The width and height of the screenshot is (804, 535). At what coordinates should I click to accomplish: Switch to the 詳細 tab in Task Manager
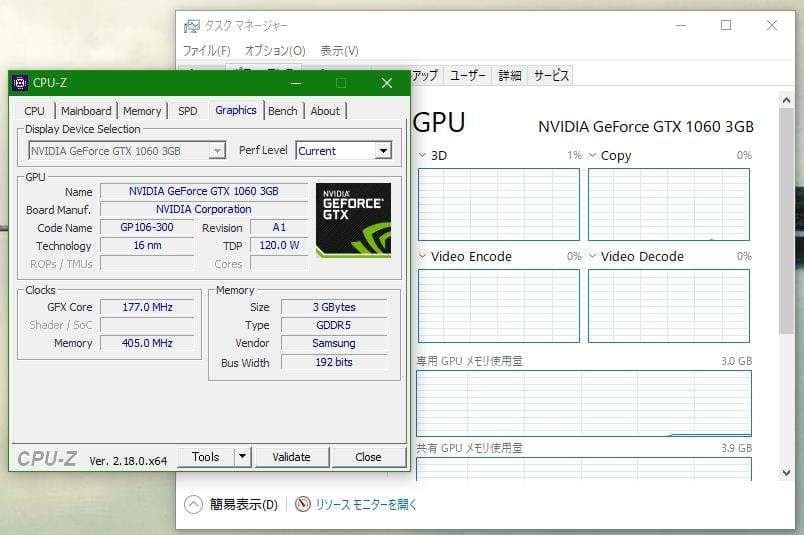[x=510, y=75]
